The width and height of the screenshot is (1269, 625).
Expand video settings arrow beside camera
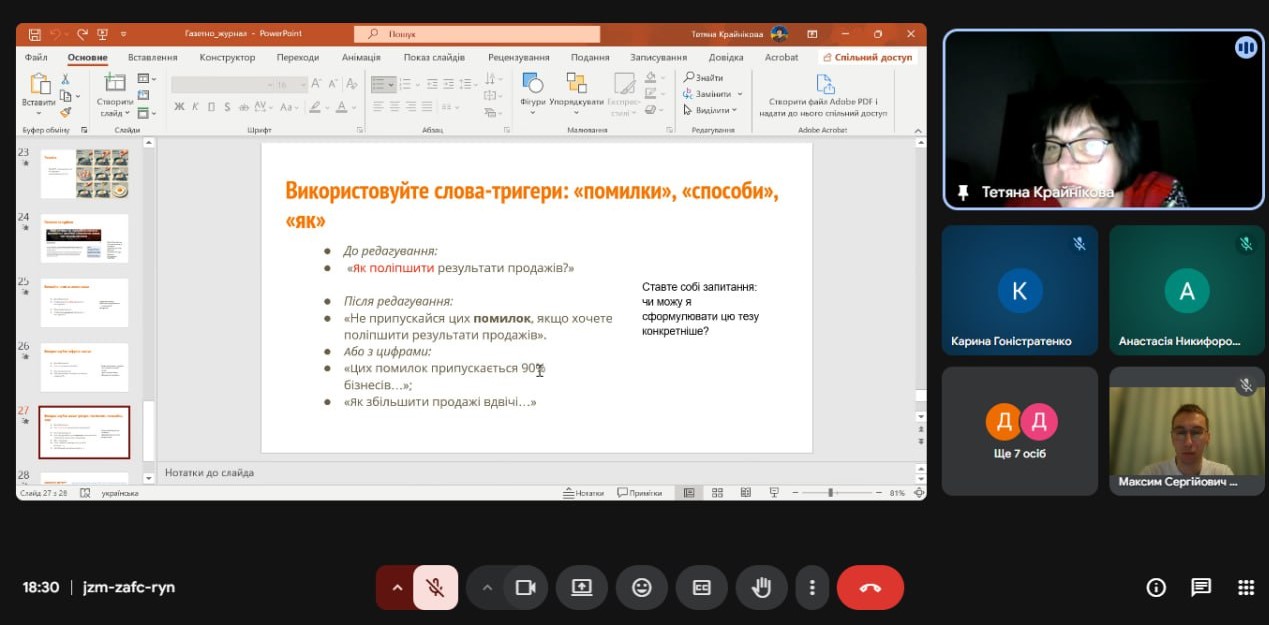[487, 588]
